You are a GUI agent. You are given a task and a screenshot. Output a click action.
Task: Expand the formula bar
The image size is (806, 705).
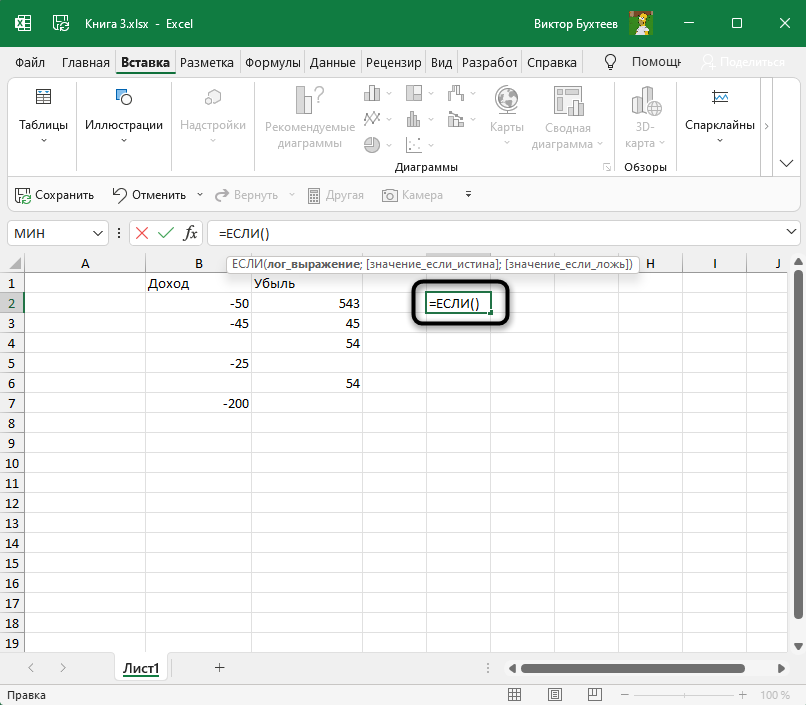tap(793, 233)
